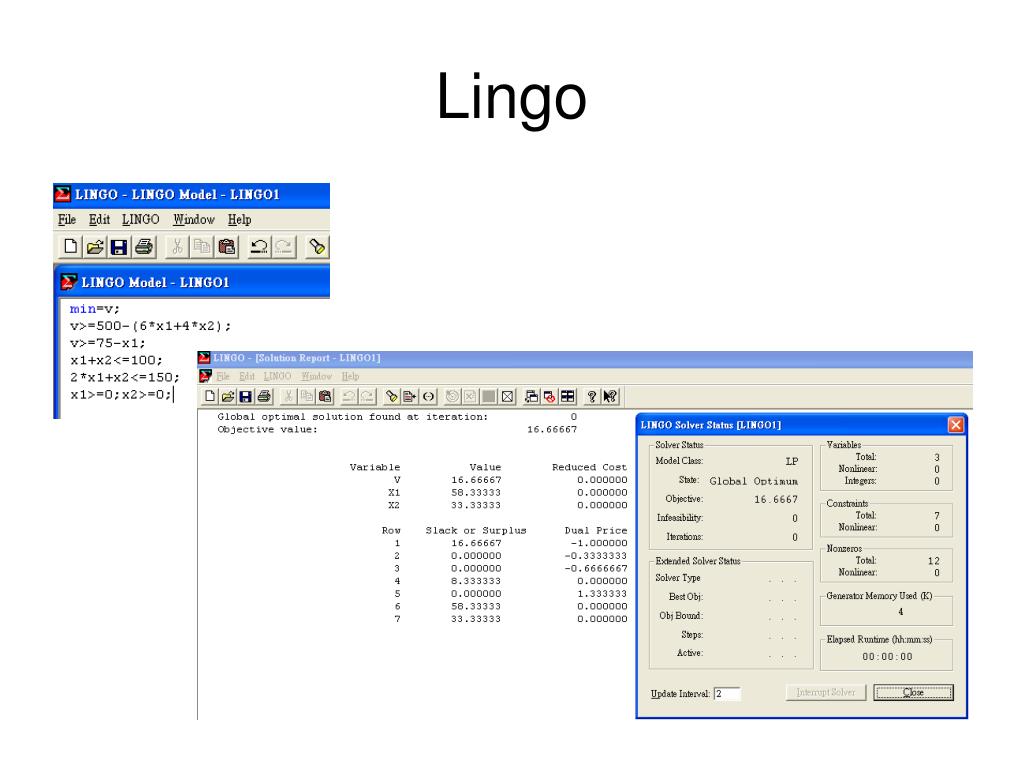The image size is (1024, 768).
Task: Click Redo icon in LINGO Model window toolbar
Action: [284, 247]
